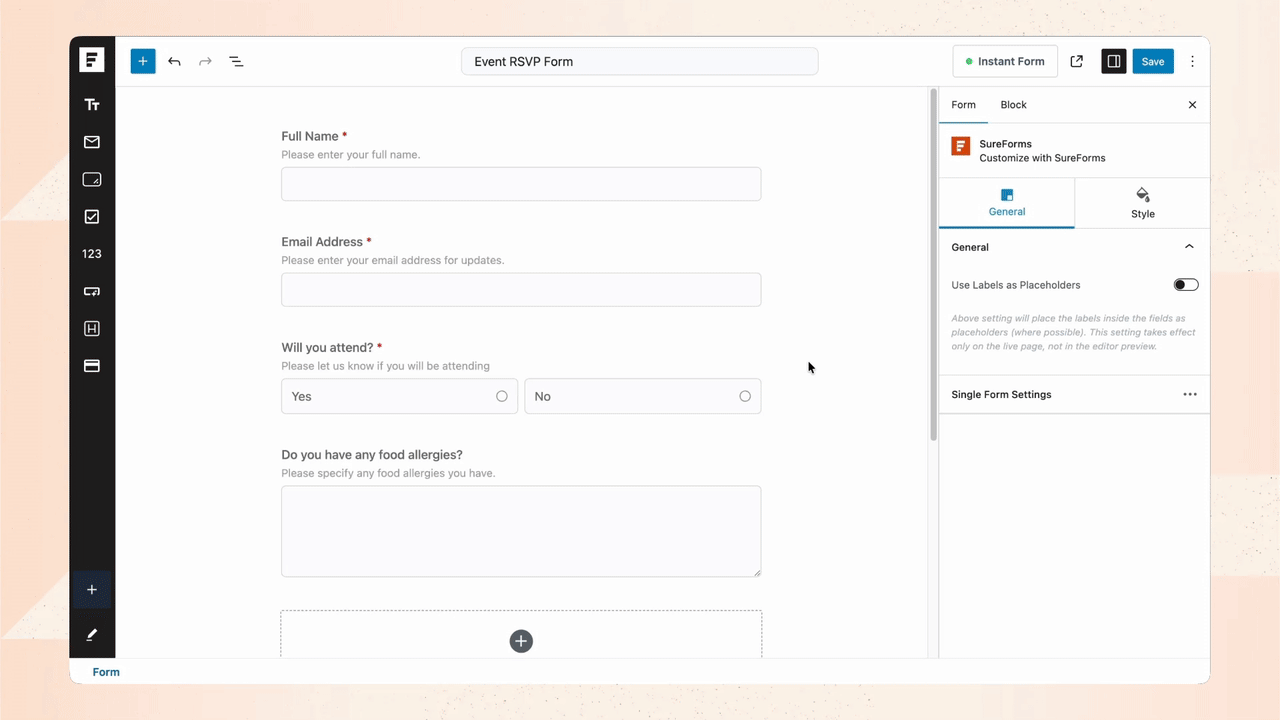Add a Text field block from sidebar
The width and height of the screenshot is (1280, 720).
pyautogui.click(x=92, y=104)
